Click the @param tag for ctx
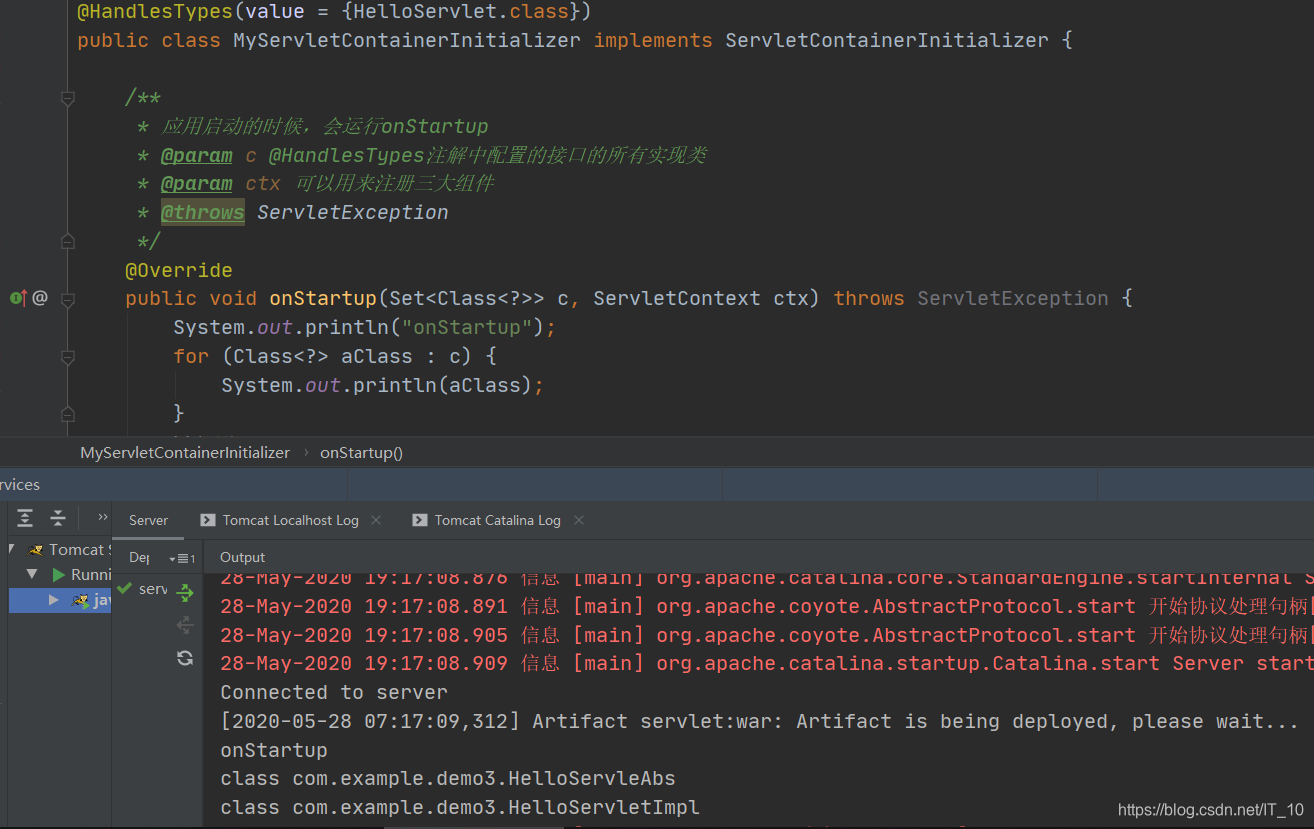This screenshot has height=829, width=1314. 197,184
